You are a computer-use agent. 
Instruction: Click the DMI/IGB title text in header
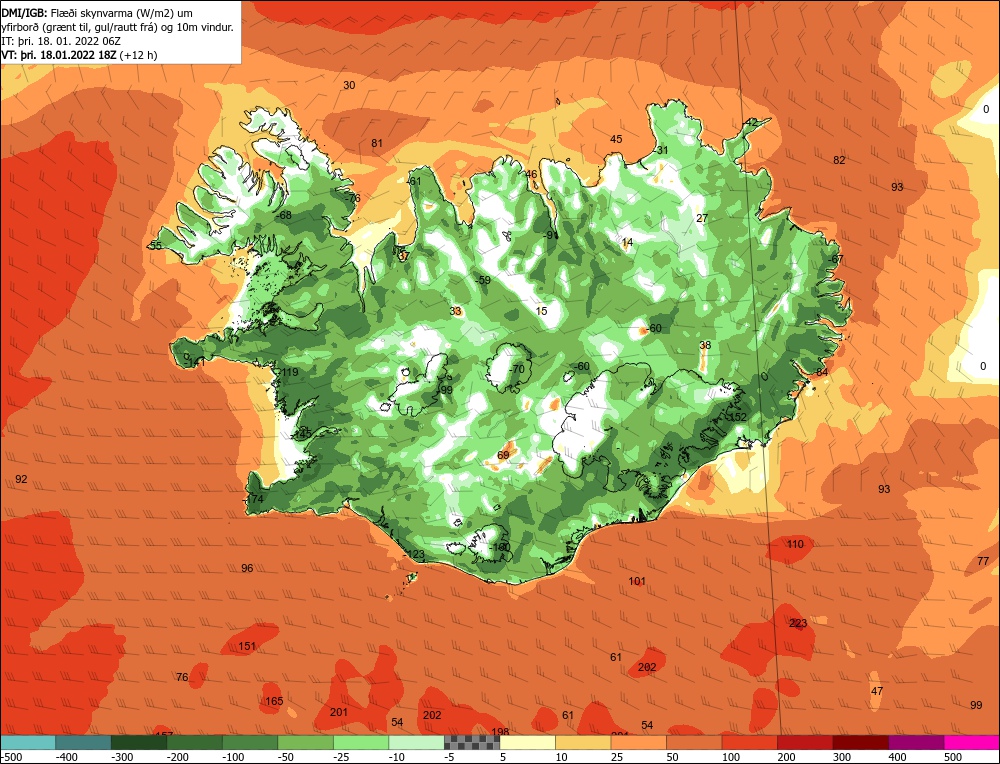24,13
